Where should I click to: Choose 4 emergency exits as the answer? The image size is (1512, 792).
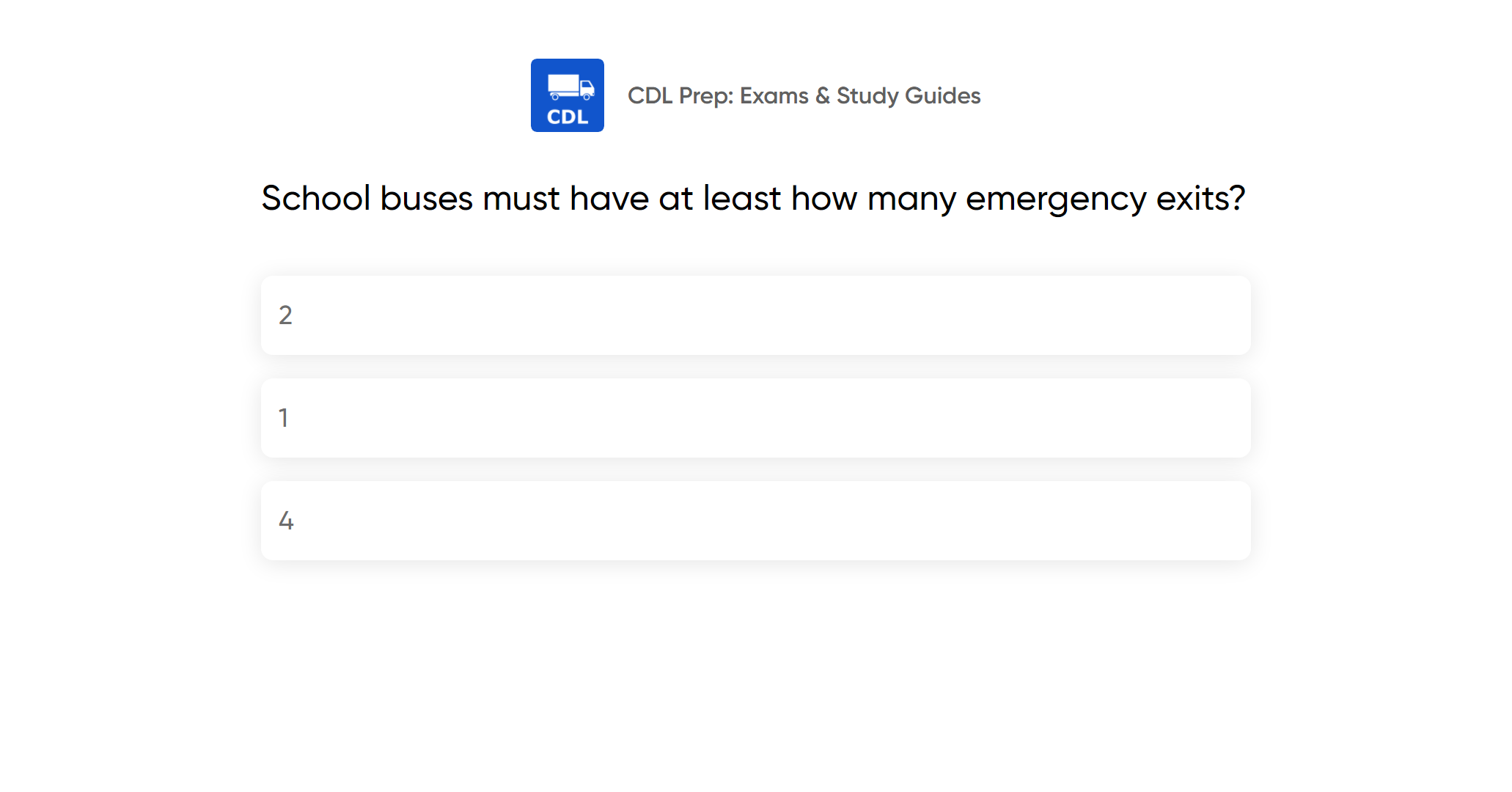[x=755, y=521]
